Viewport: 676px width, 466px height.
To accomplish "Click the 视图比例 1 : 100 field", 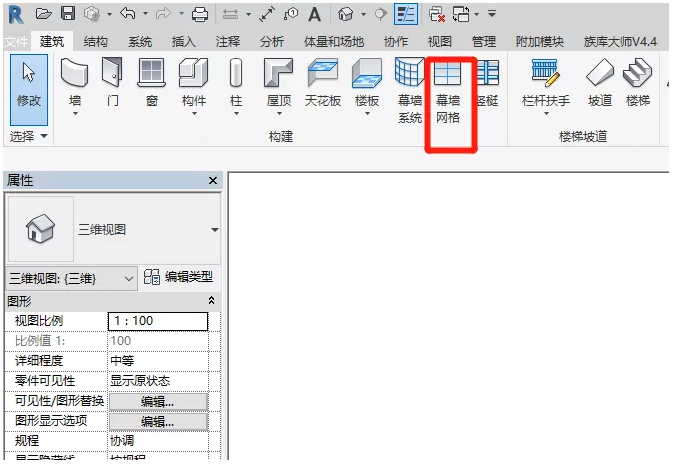I will (158, 321).
